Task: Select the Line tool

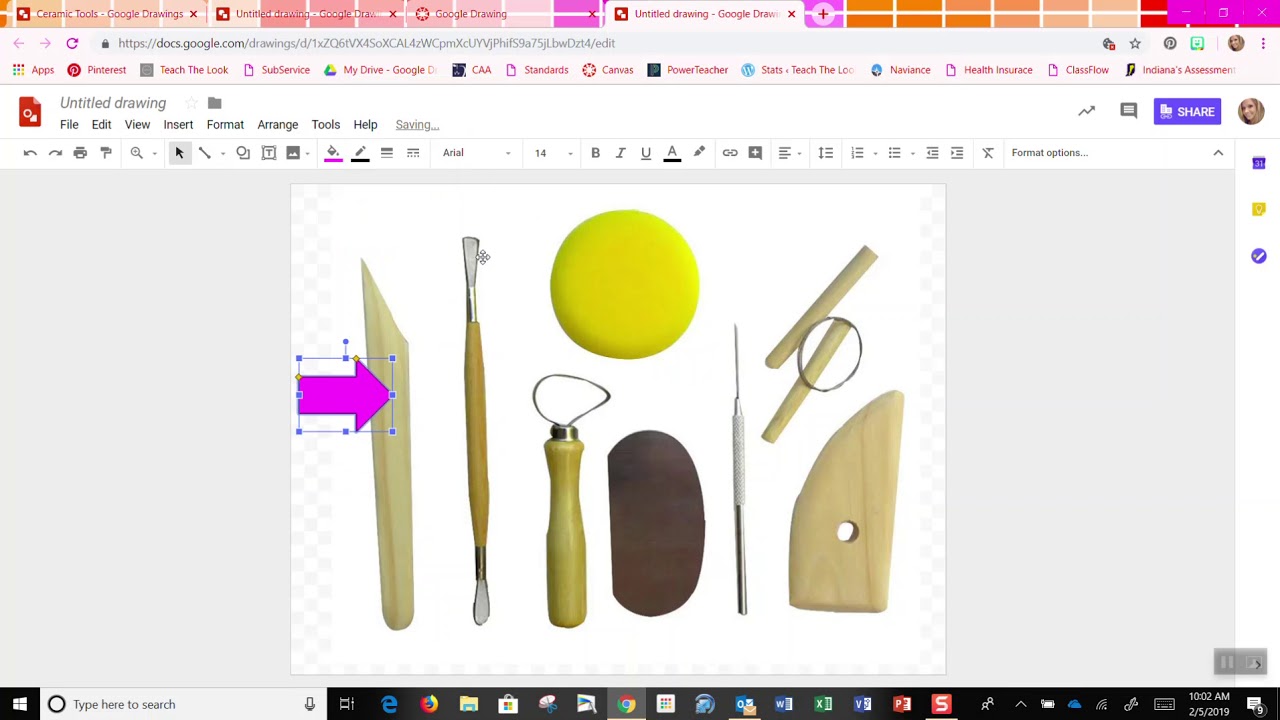Action: click(204, 152)
